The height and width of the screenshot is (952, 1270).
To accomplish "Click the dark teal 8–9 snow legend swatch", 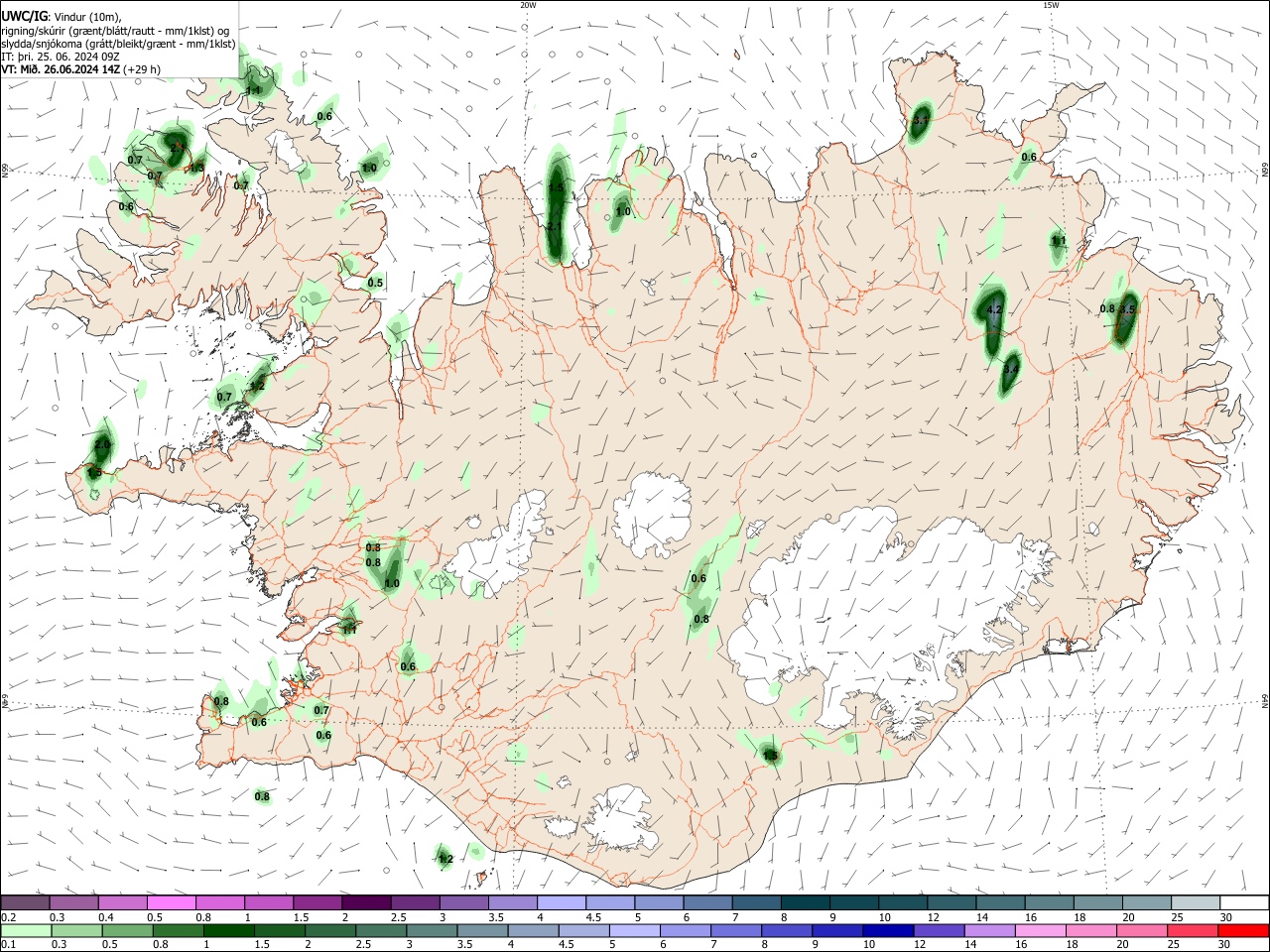I will tap(806, 902).
